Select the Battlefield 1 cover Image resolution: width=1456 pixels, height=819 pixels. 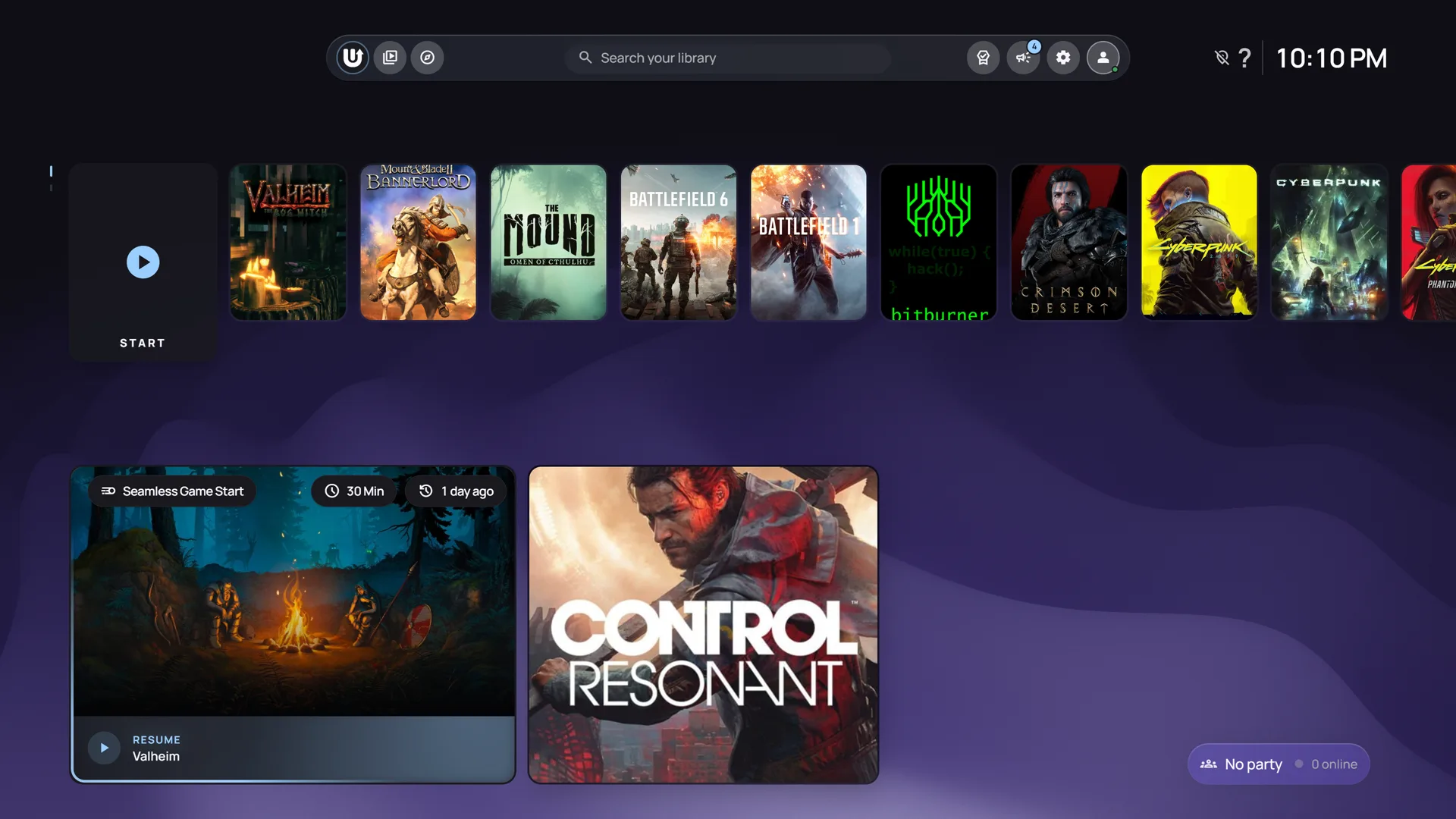(x=808, y=243)
